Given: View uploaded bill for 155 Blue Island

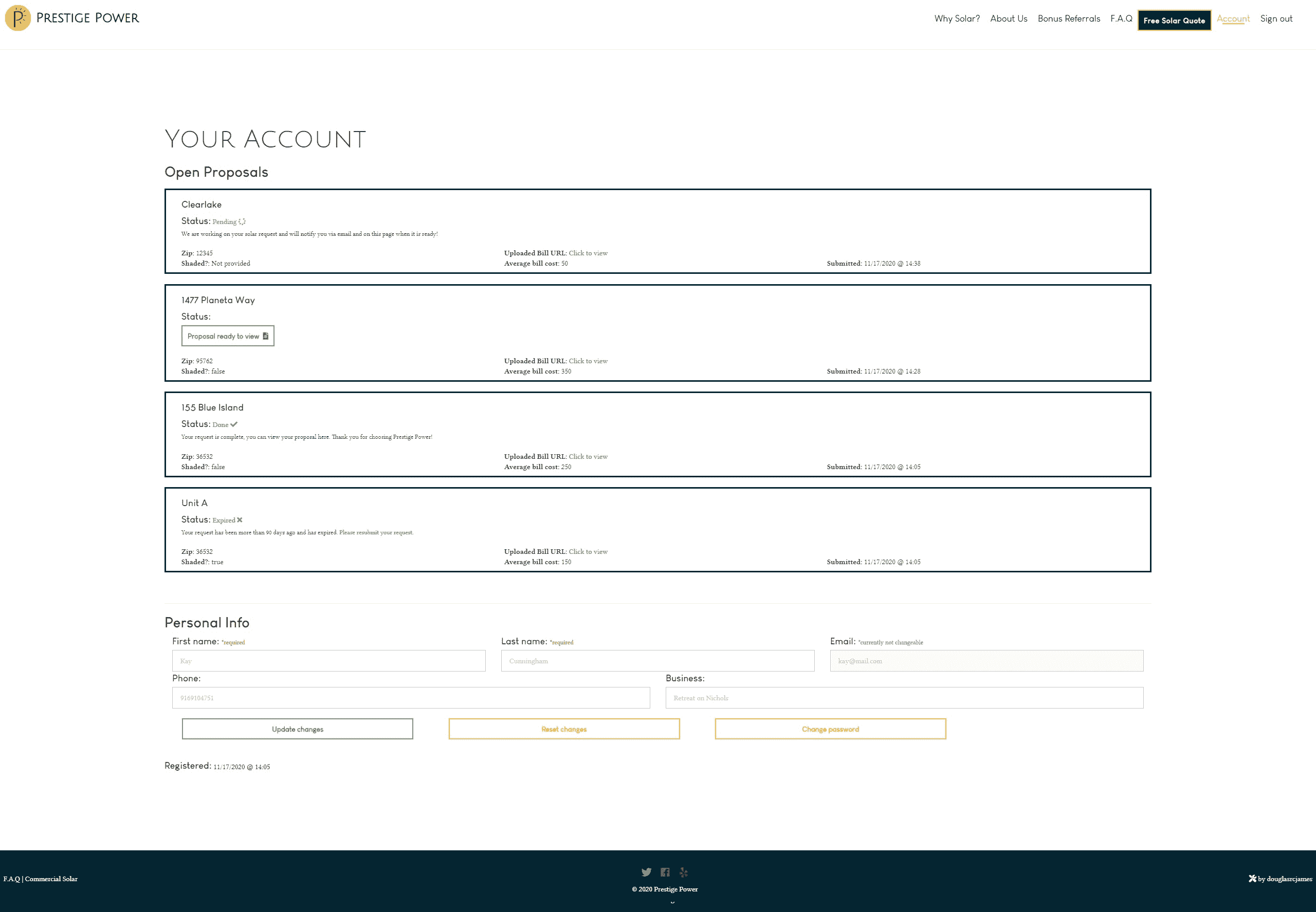Looking at the screenshot, I should [588, 457].
